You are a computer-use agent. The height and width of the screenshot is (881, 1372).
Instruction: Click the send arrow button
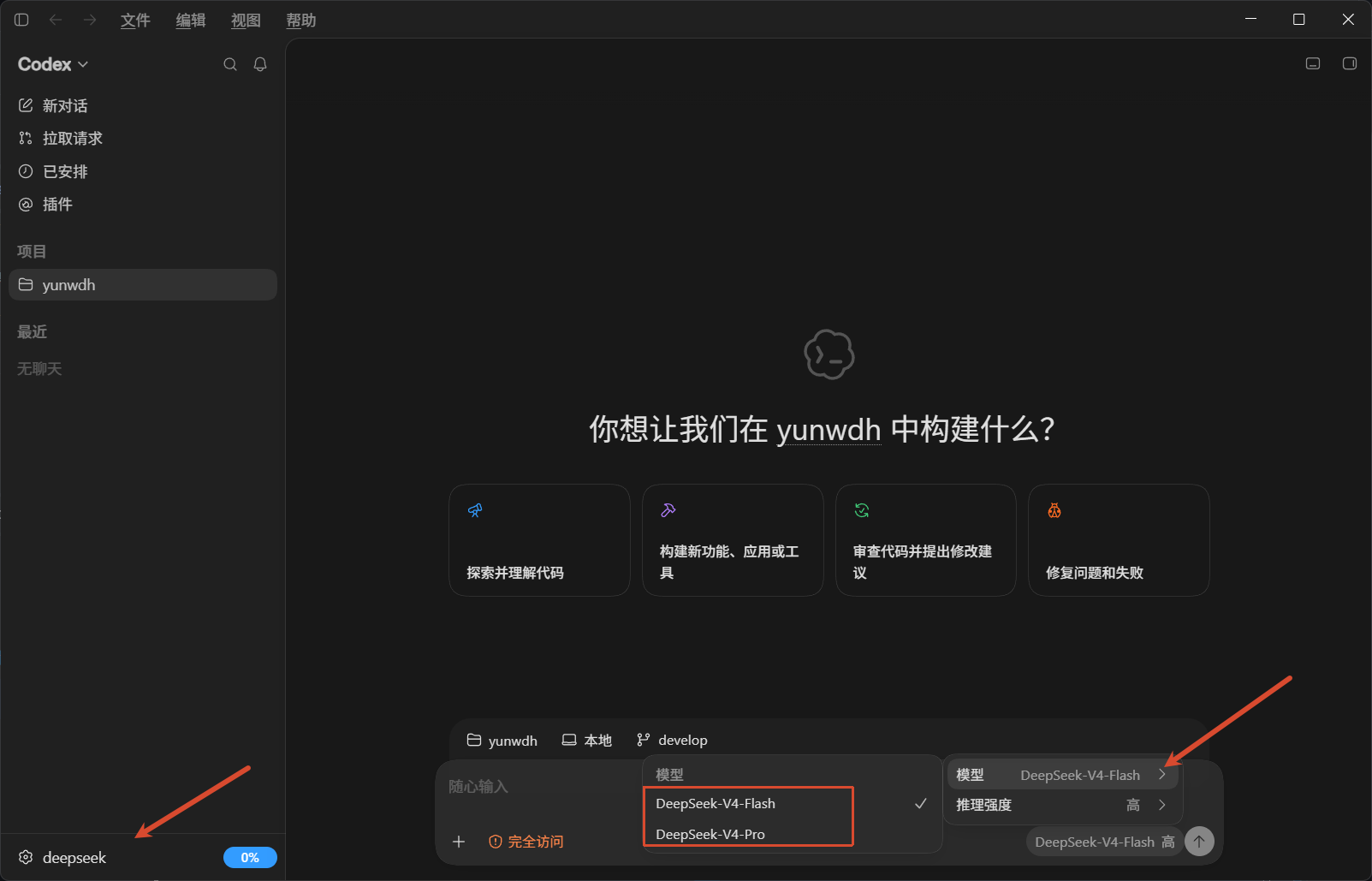(1199, 842)
